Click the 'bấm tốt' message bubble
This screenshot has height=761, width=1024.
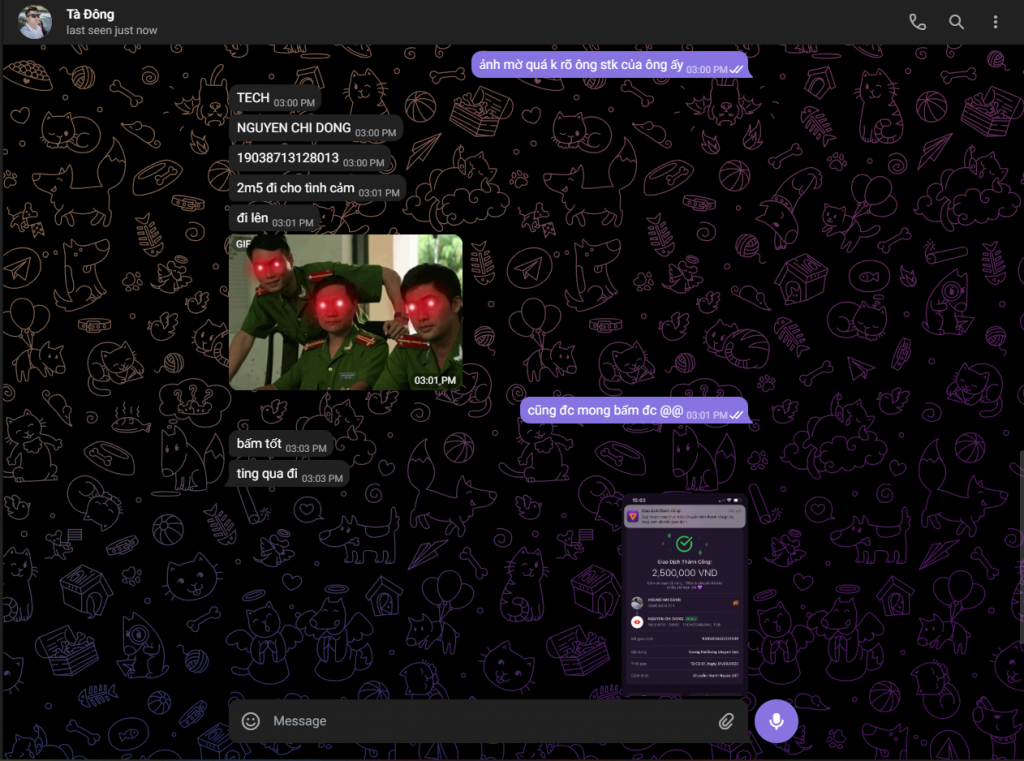pyautogui.click(x=258, y=443)
